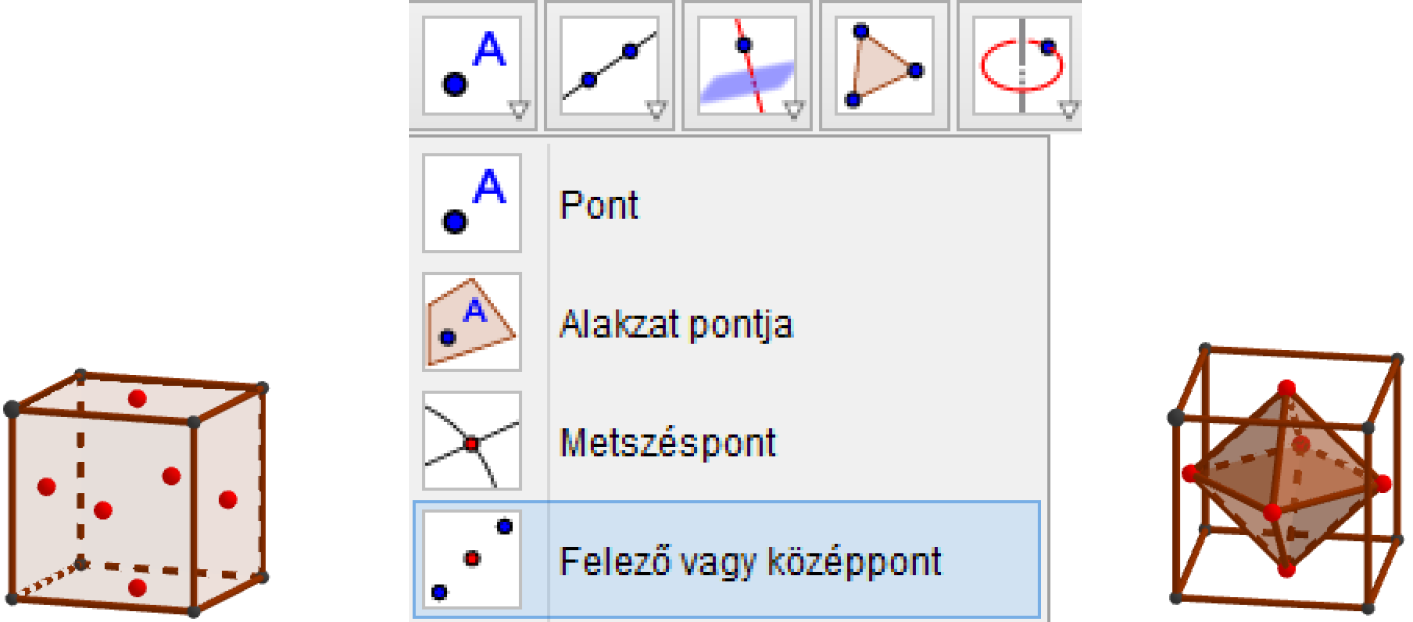Select the Circle with axis tool
1413x622 pixels.
(x=1020, y=65)
